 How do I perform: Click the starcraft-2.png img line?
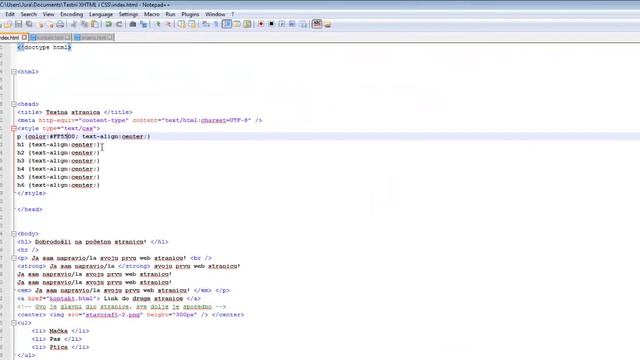(x=131, y=315)
